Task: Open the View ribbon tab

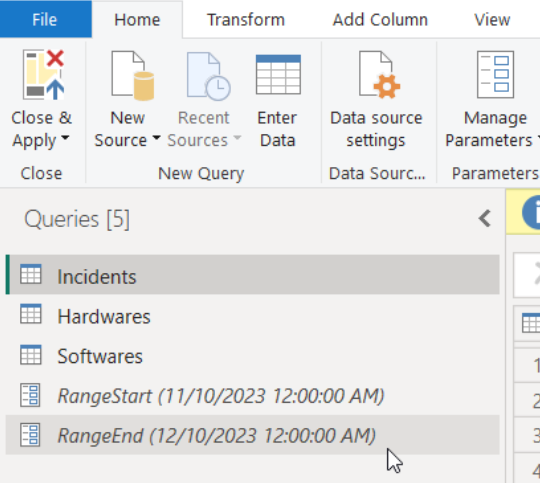Action: tap(492, 20)
